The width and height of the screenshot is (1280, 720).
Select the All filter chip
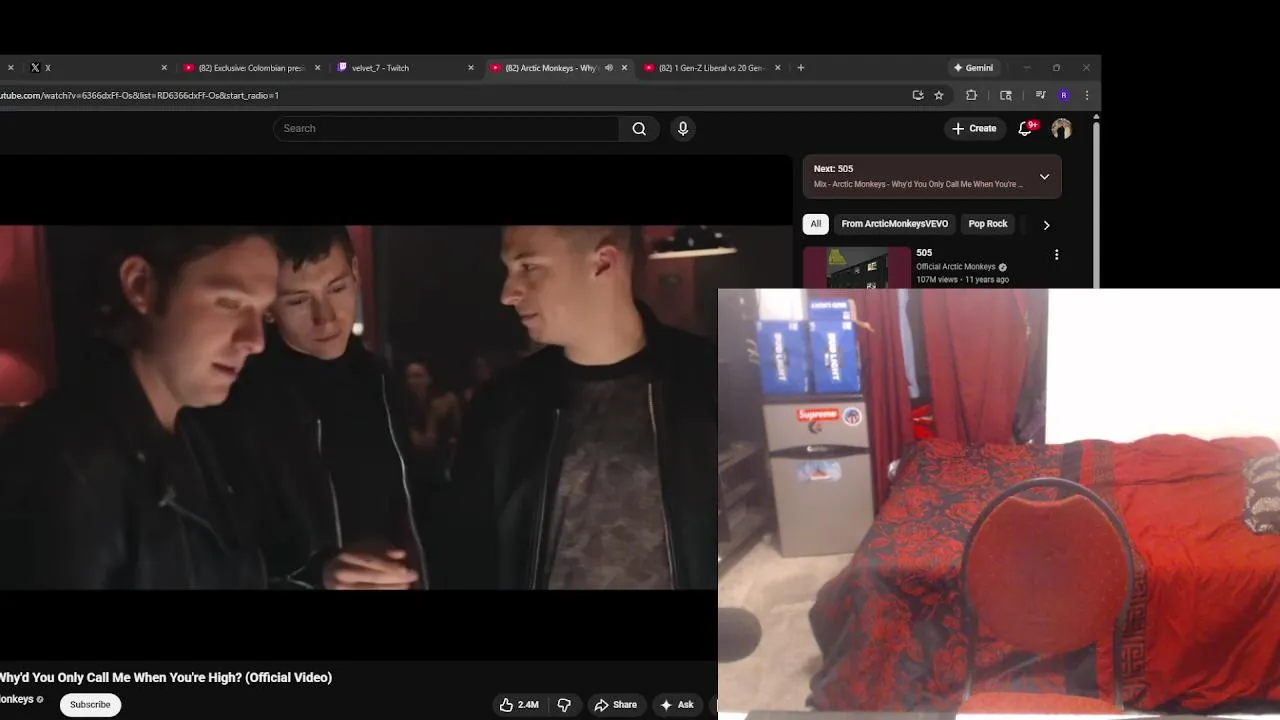coord(816,224)
